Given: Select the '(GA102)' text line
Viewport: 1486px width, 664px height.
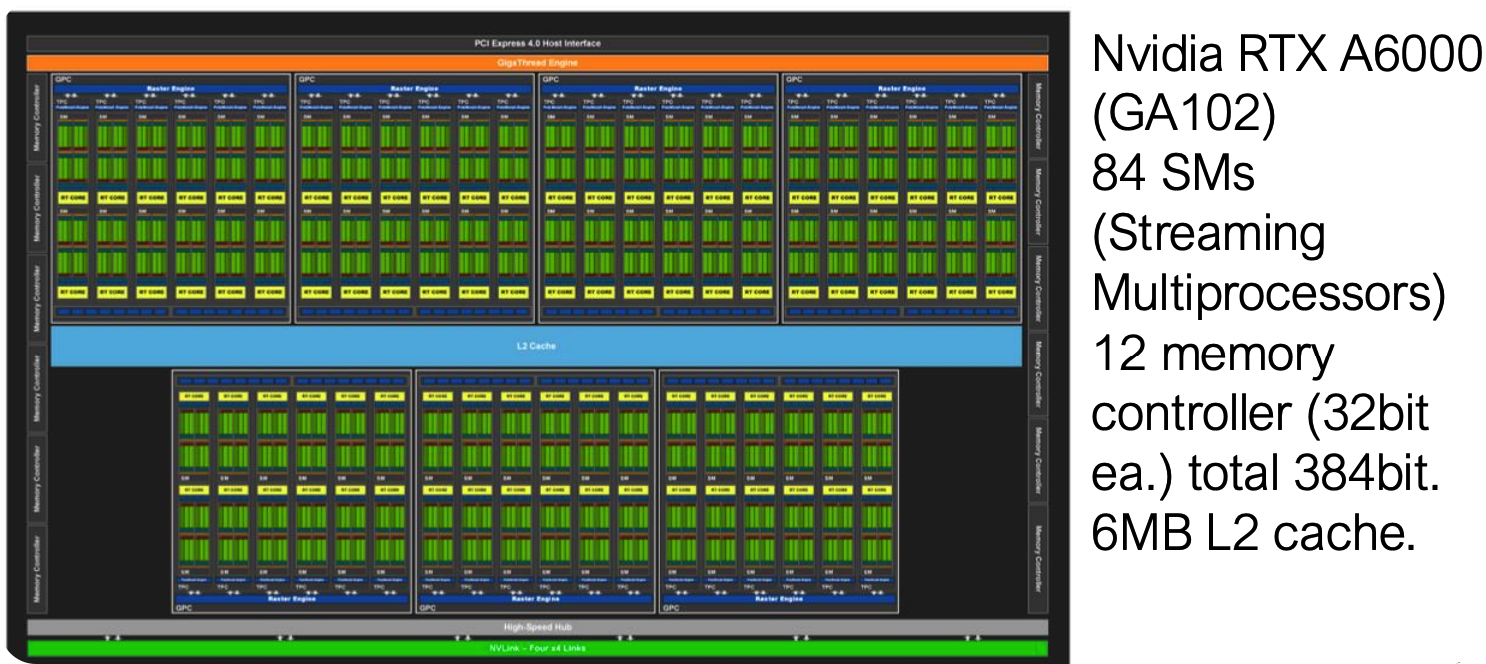Looking at the screenshot, I should point(1184,116).
